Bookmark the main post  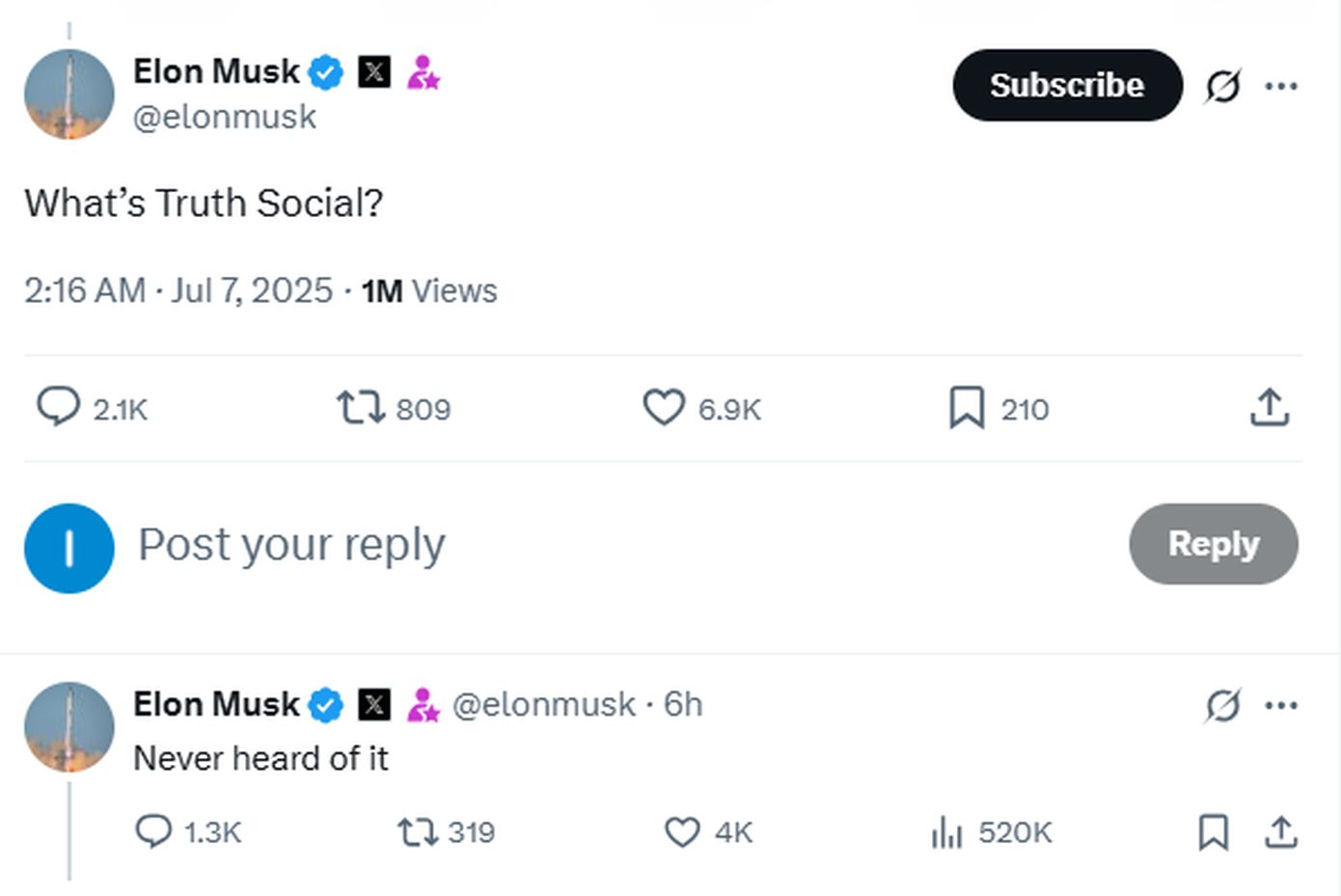[x=967, y=407]
